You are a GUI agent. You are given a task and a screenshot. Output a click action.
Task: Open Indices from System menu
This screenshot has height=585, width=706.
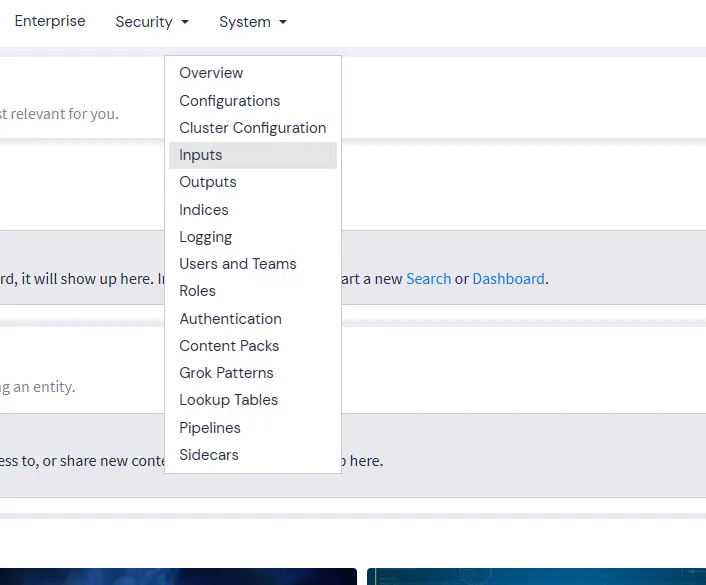click(253, 210)
